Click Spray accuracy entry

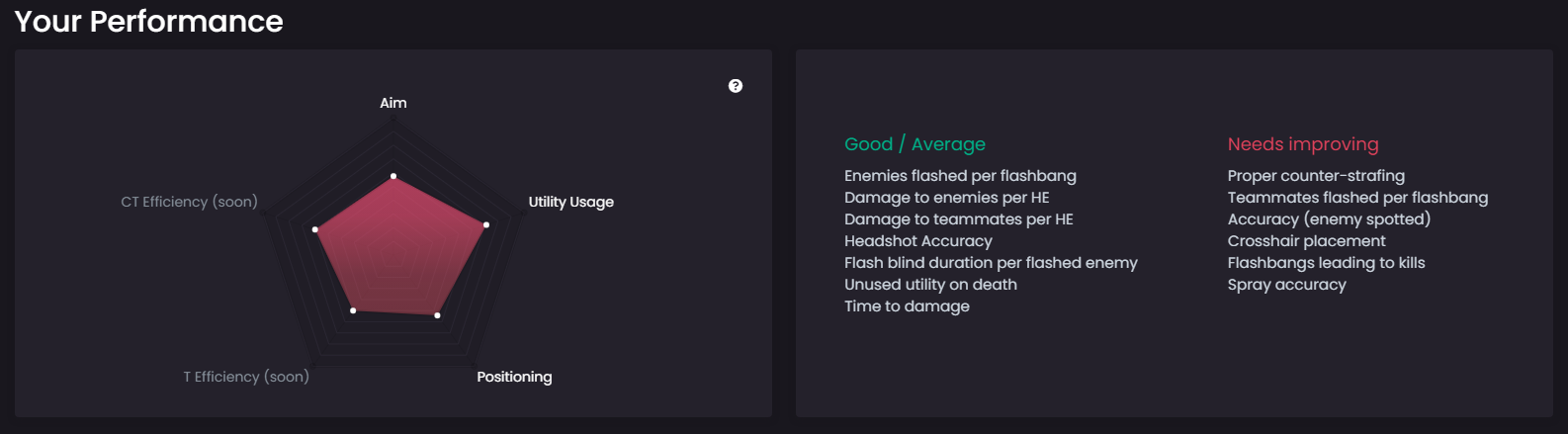click(1286, 285)
